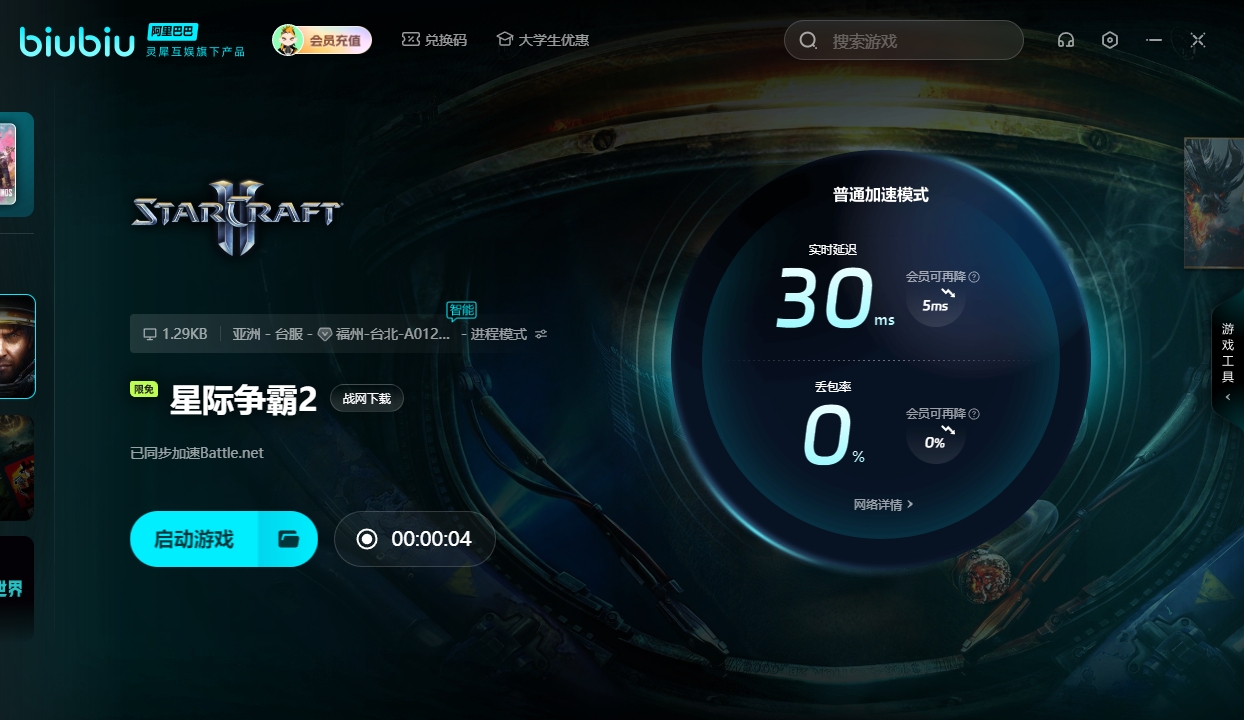Viewport: 1244px width, 720px height.
Task: Click the 30 ms latency value
Action: pyautogui.click(x=836, y=299)
